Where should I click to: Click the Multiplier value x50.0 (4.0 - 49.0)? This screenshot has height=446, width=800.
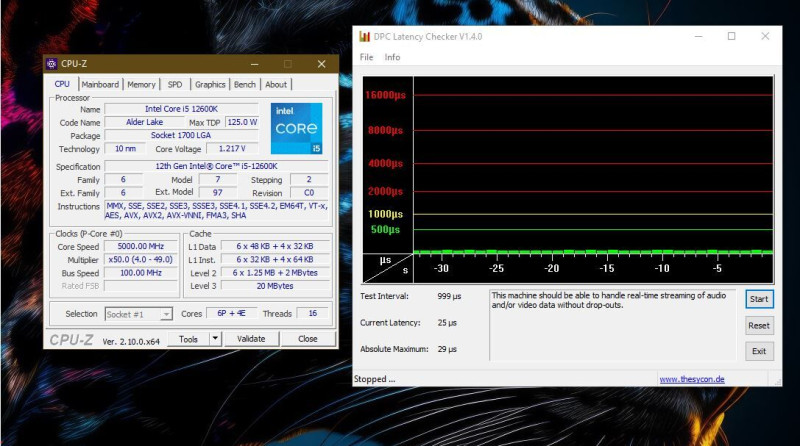point(141,259)
